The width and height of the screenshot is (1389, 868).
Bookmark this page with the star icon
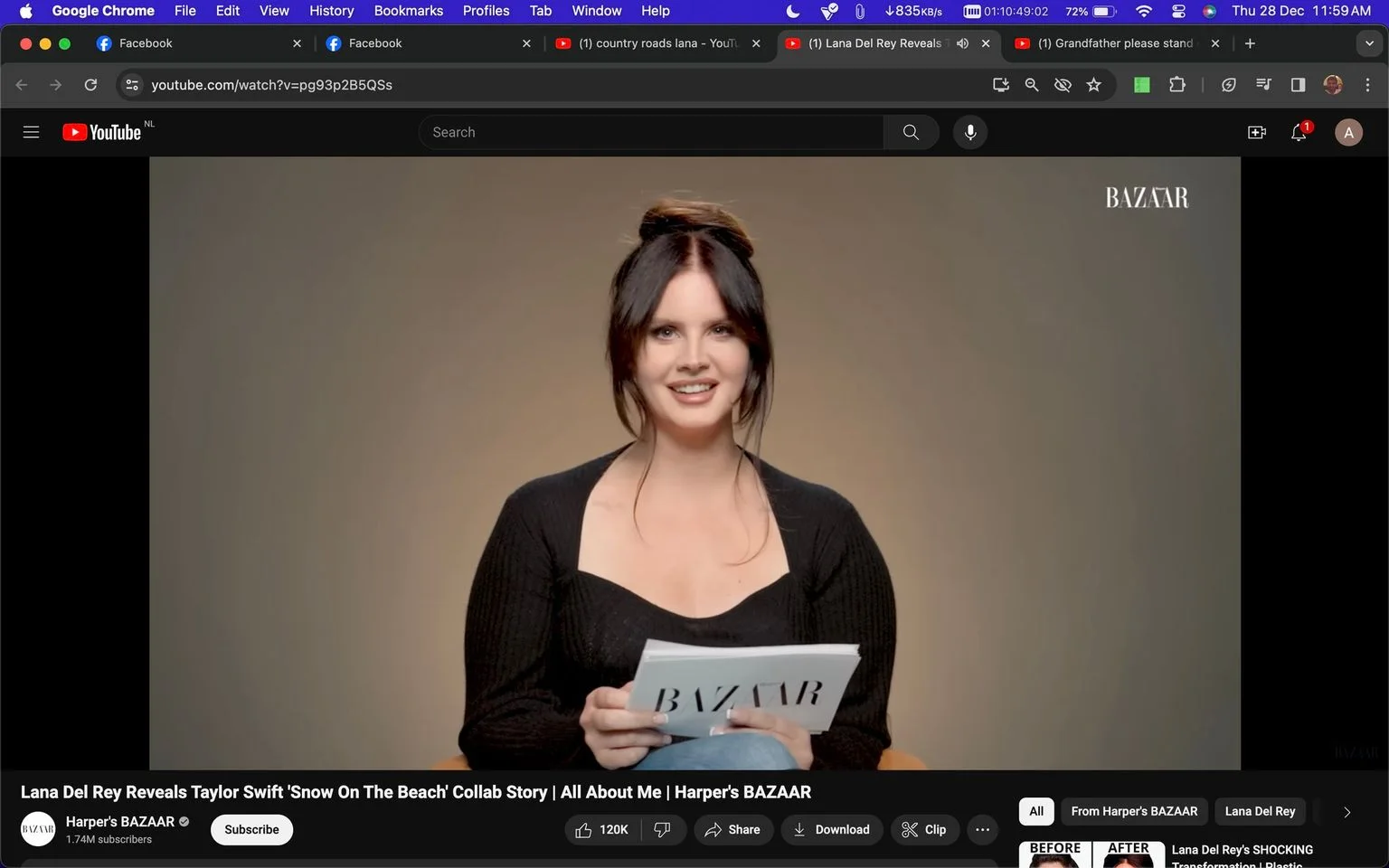(x=1094, y=85)
